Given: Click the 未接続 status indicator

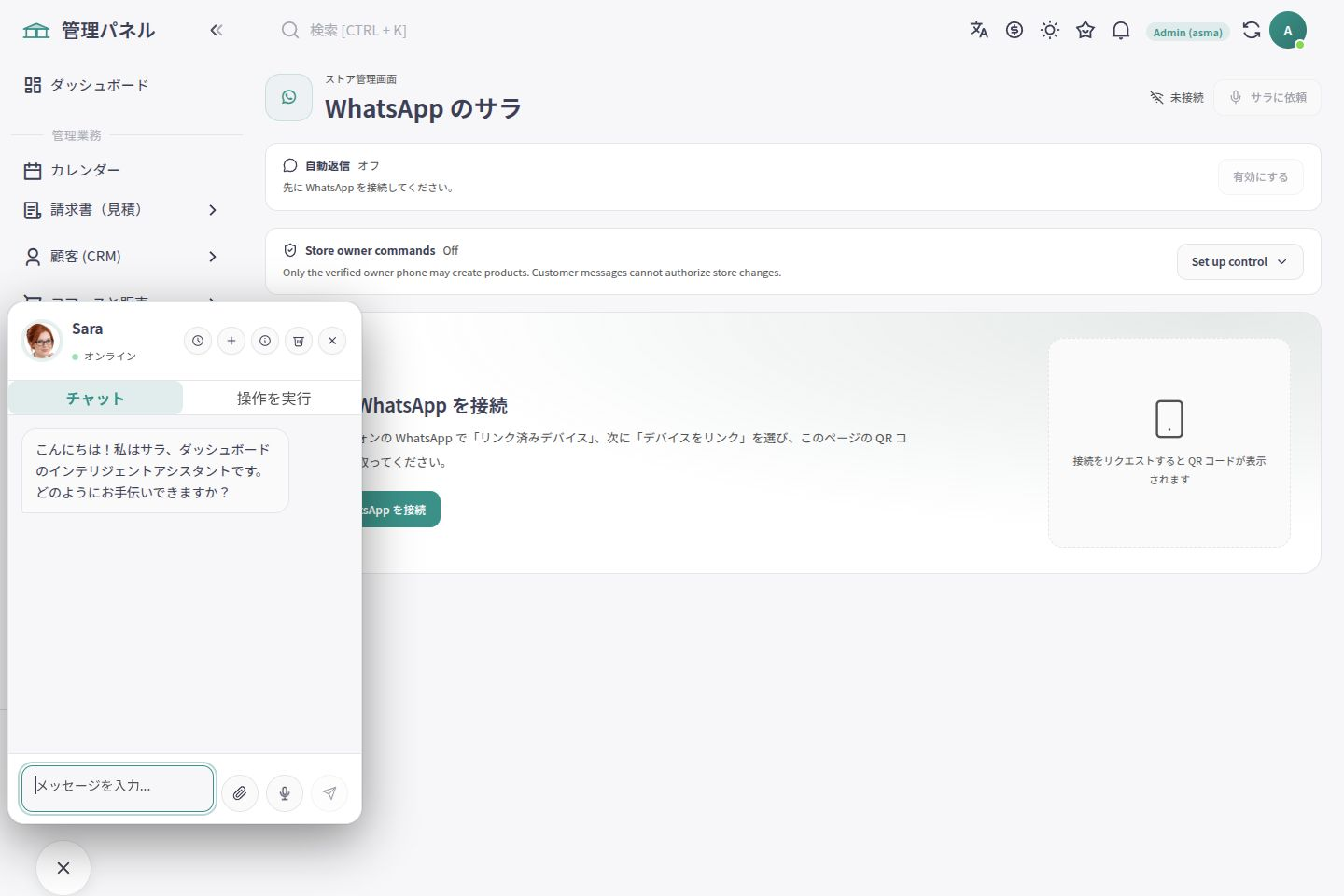Looking at the screenshot, I should click(1177, 97).
